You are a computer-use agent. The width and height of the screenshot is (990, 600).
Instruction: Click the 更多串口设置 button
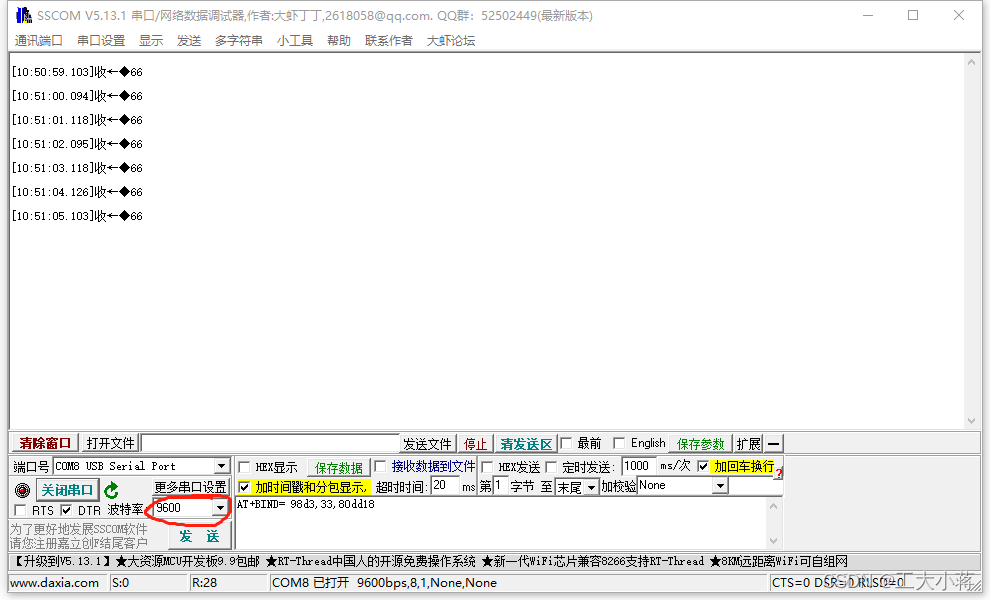click(190, 487)
